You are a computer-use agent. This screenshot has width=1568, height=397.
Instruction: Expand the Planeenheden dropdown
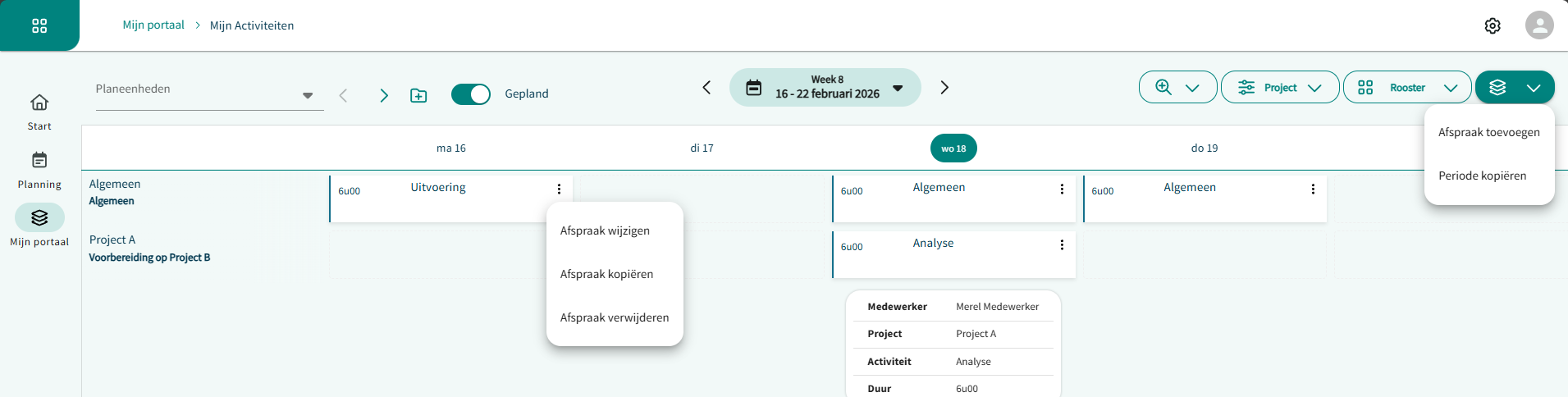307,96
